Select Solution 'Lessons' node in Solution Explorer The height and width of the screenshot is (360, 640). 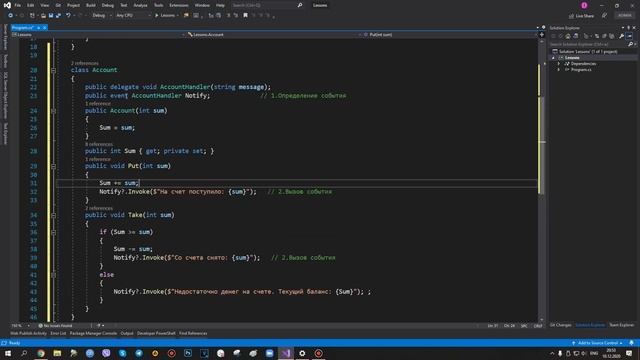click(x=588, y=51)
